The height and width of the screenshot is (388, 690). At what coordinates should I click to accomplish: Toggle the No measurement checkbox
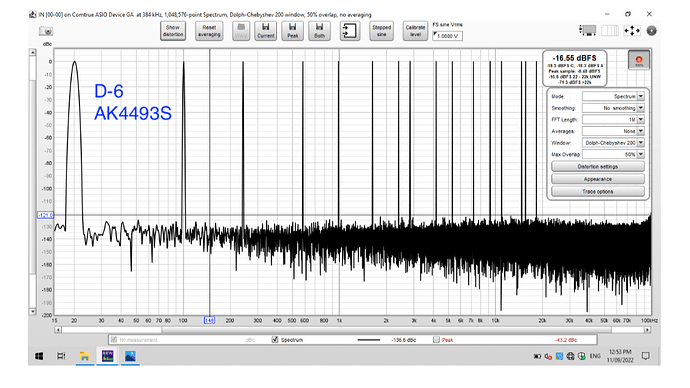114,340
